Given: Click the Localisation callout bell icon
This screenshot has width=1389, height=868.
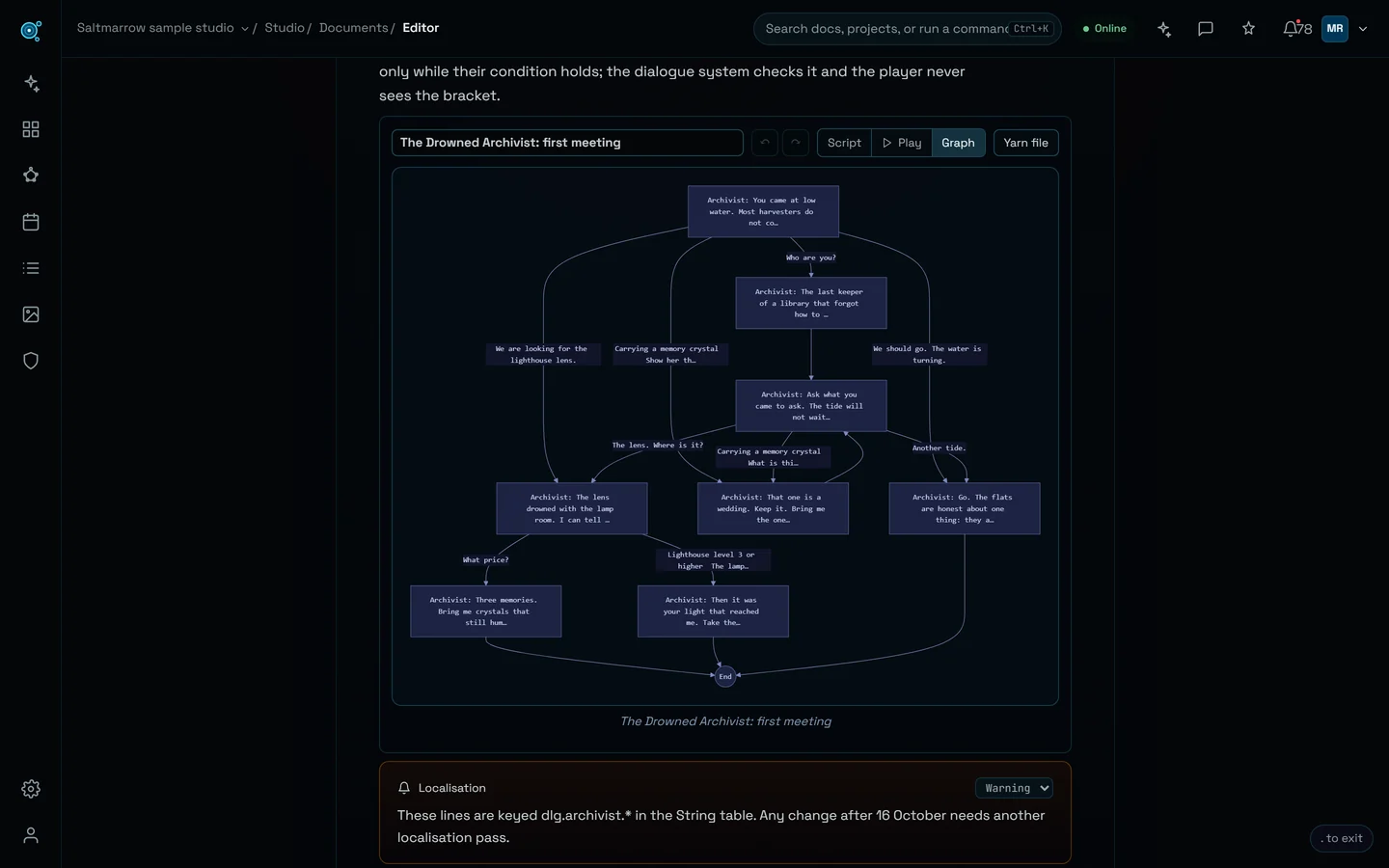Looking at the screenshot, I should [x=404, y=788].
